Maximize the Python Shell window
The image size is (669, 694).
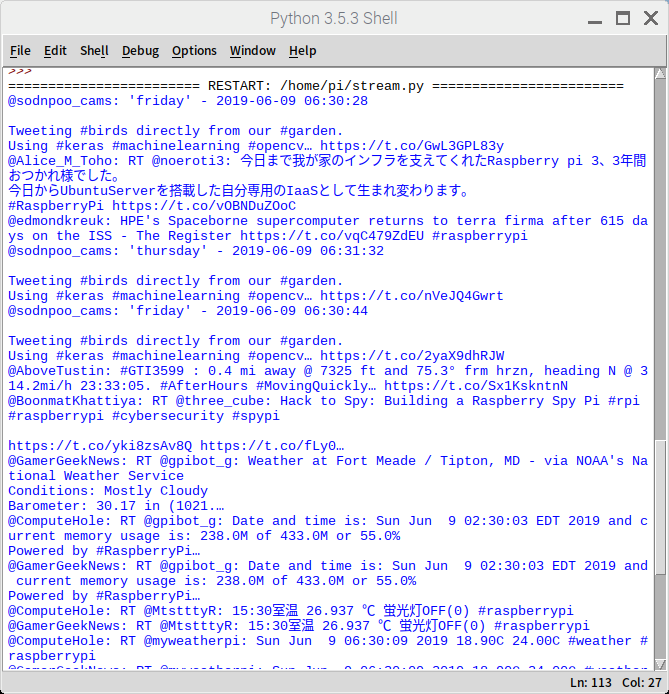coord(623,19)
